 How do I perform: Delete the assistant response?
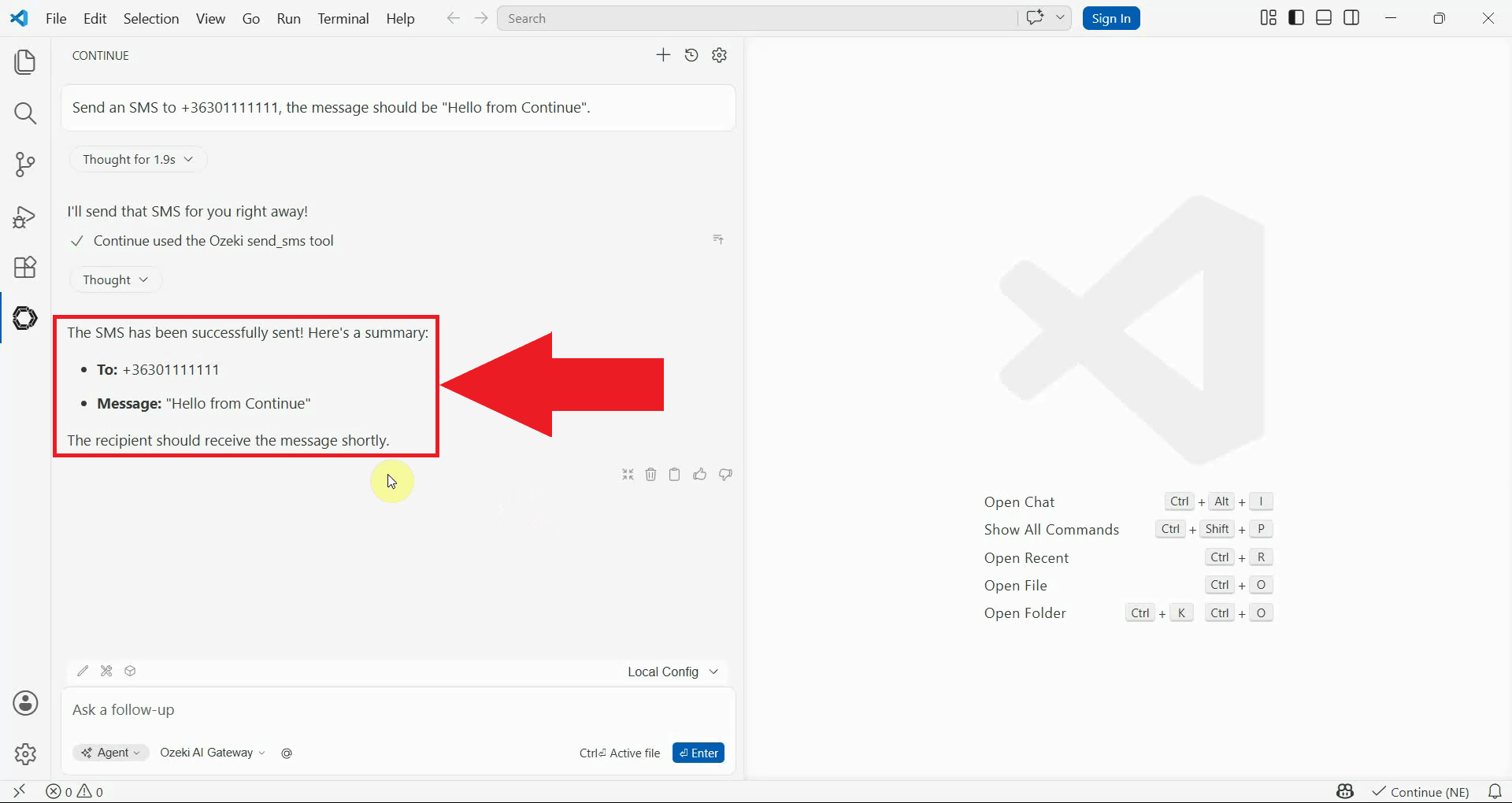click(x=651, y=475)
